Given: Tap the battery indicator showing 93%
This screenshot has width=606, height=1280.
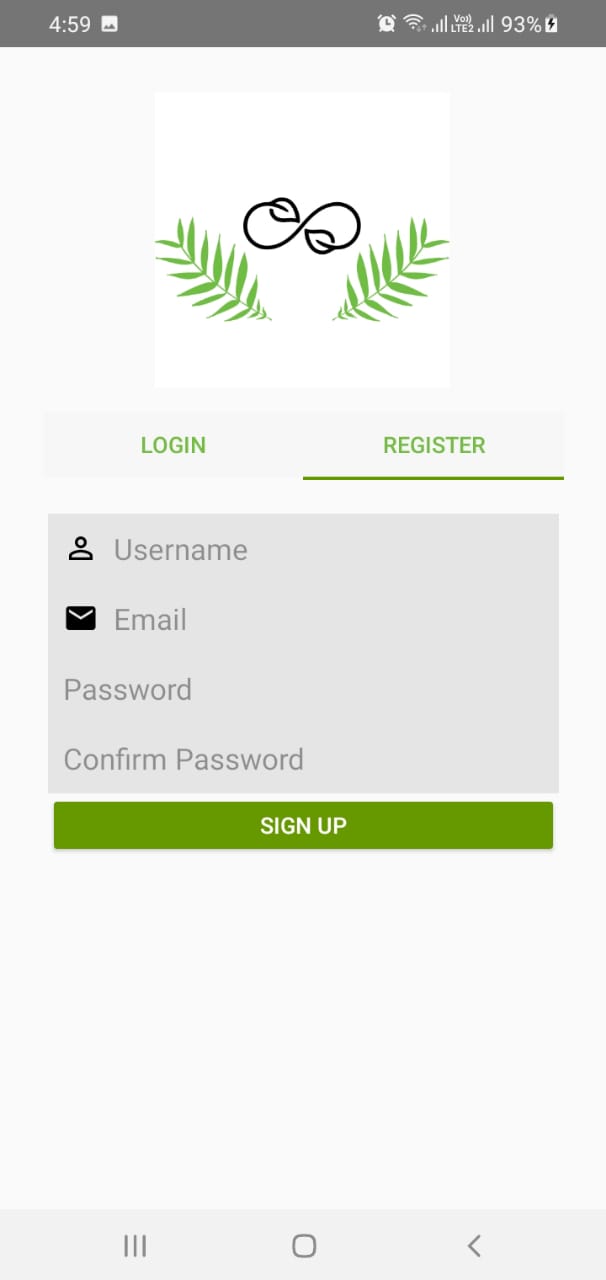Looking at the screenshot, I should 529,24.
